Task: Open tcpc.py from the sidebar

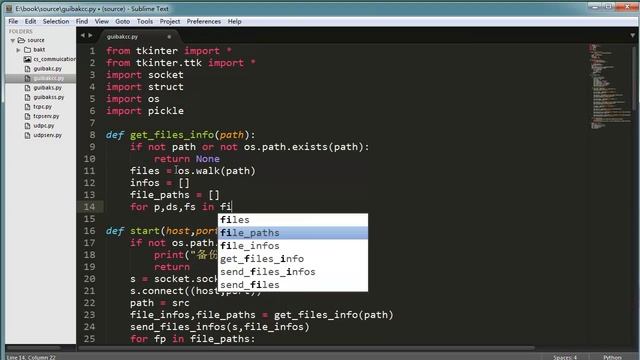Action: [x=42, y=107]
